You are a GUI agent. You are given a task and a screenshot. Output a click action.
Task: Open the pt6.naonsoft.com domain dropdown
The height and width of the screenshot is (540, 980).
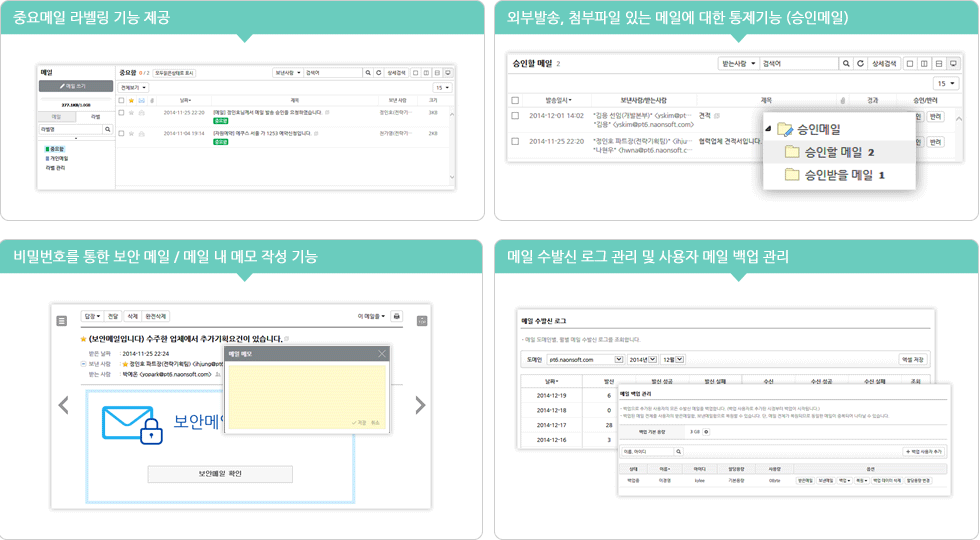(x=619, y=359)
